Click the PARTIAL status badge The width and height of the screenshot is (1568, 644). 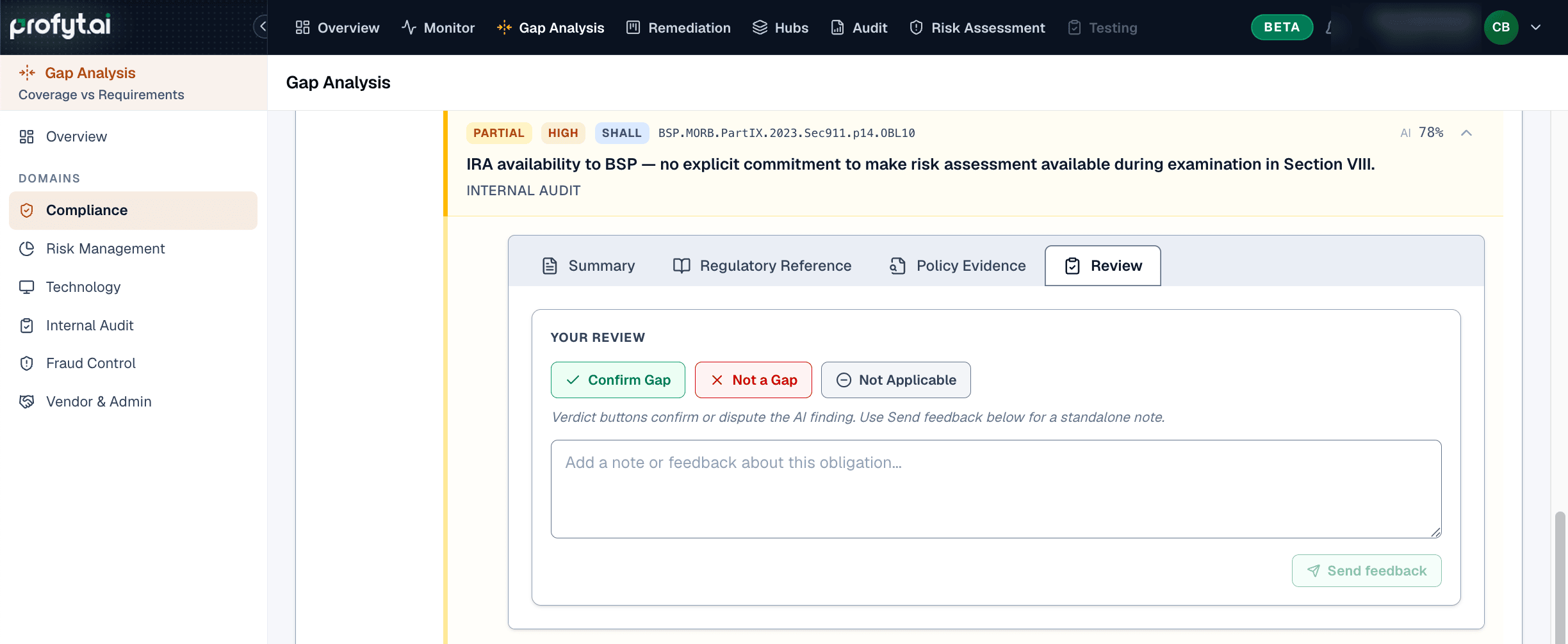point(499,133)
